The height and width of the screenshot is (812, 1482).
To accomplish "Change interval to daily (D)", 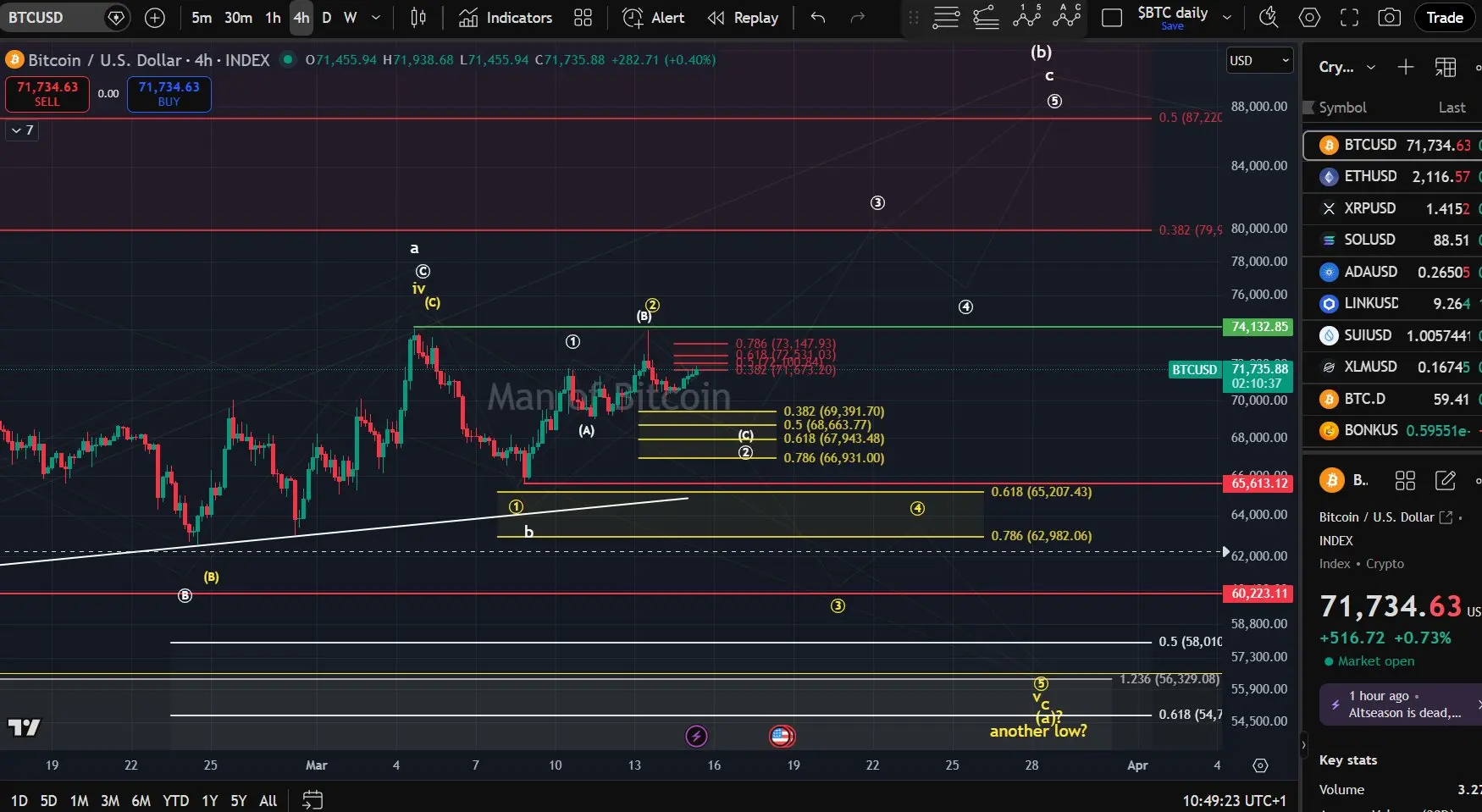I will (327, 17).
